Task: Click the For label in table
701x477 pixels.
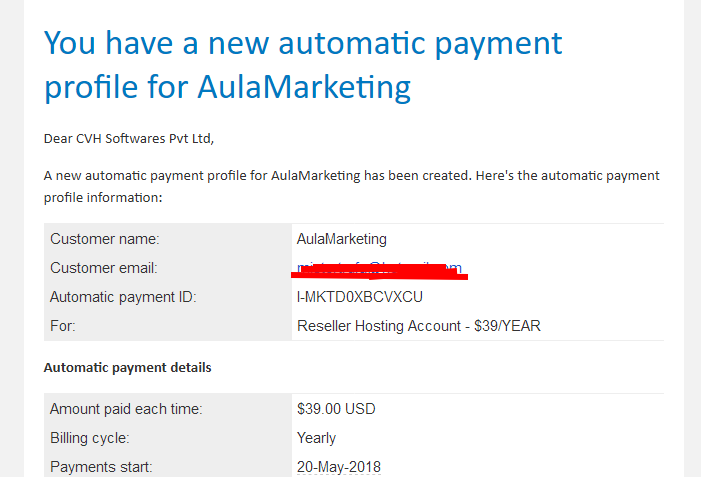Action: [x=63, y=326]
